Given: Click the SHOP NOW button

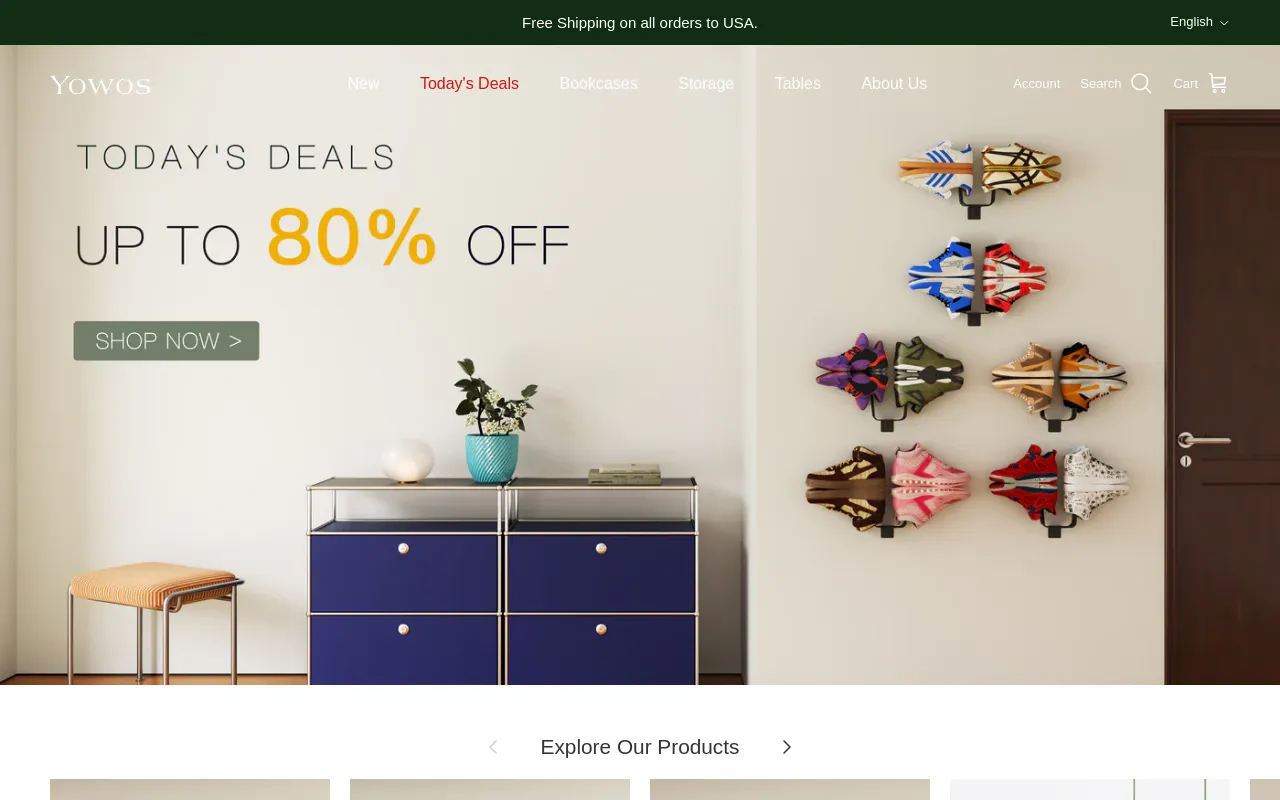Looking at the screenshot, I should (x=166, y=341).
